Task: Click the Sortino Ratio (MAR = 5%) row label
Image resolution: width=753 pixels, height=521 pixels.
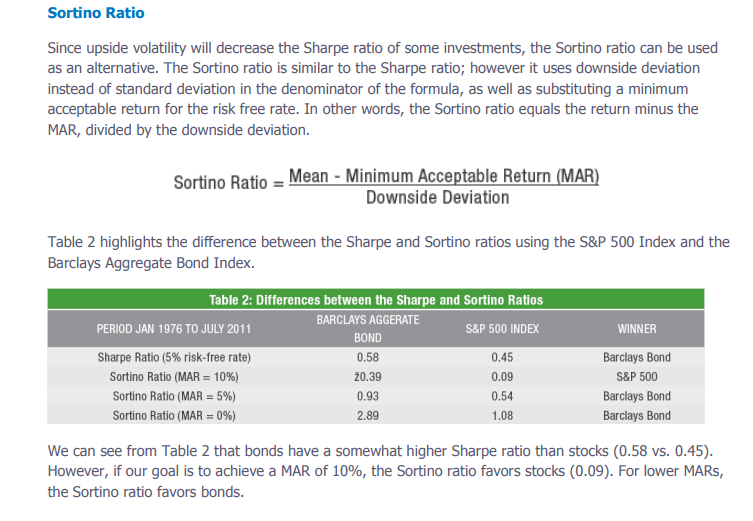Action: coord(174,396)
